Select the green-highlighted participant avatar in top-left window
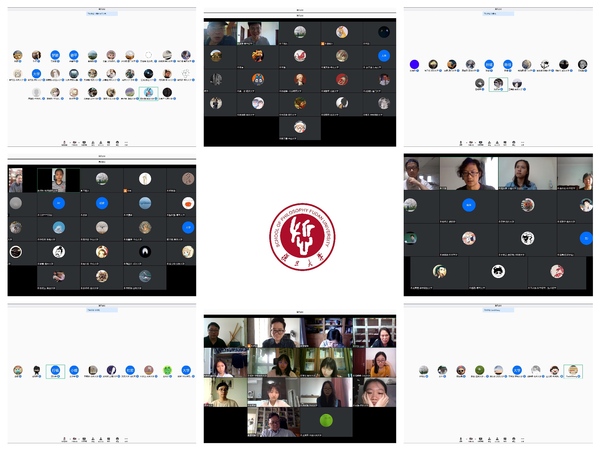Image resolution: width=600 pixels, height=450 pixels. (148, 92)
